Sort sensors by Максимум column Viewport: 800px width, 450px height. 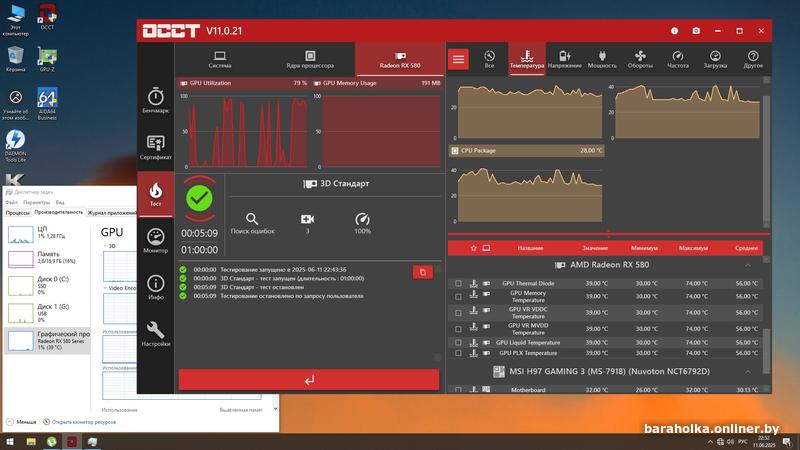pyautogui.click(x=693, y=248)
